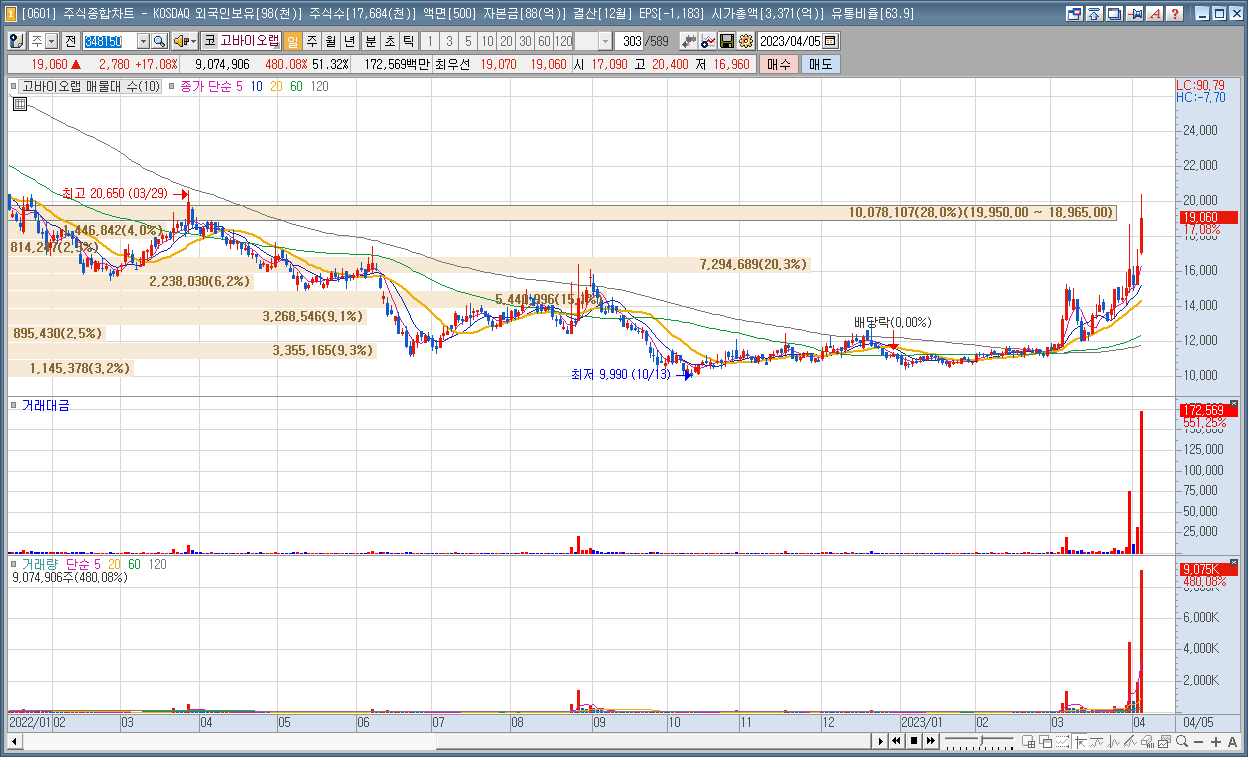Click the 고바이오랩 stock name button
This screenshot has width=1248, height=757.
click(x=250, y=41)
